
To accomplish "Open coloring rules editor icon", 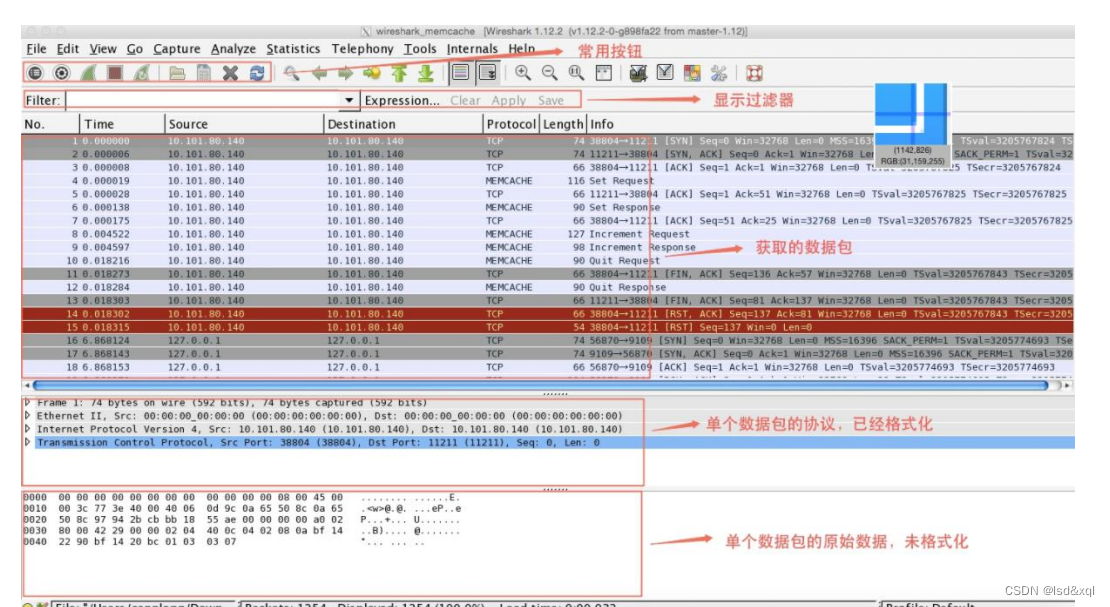I will (x=692, y=73).
